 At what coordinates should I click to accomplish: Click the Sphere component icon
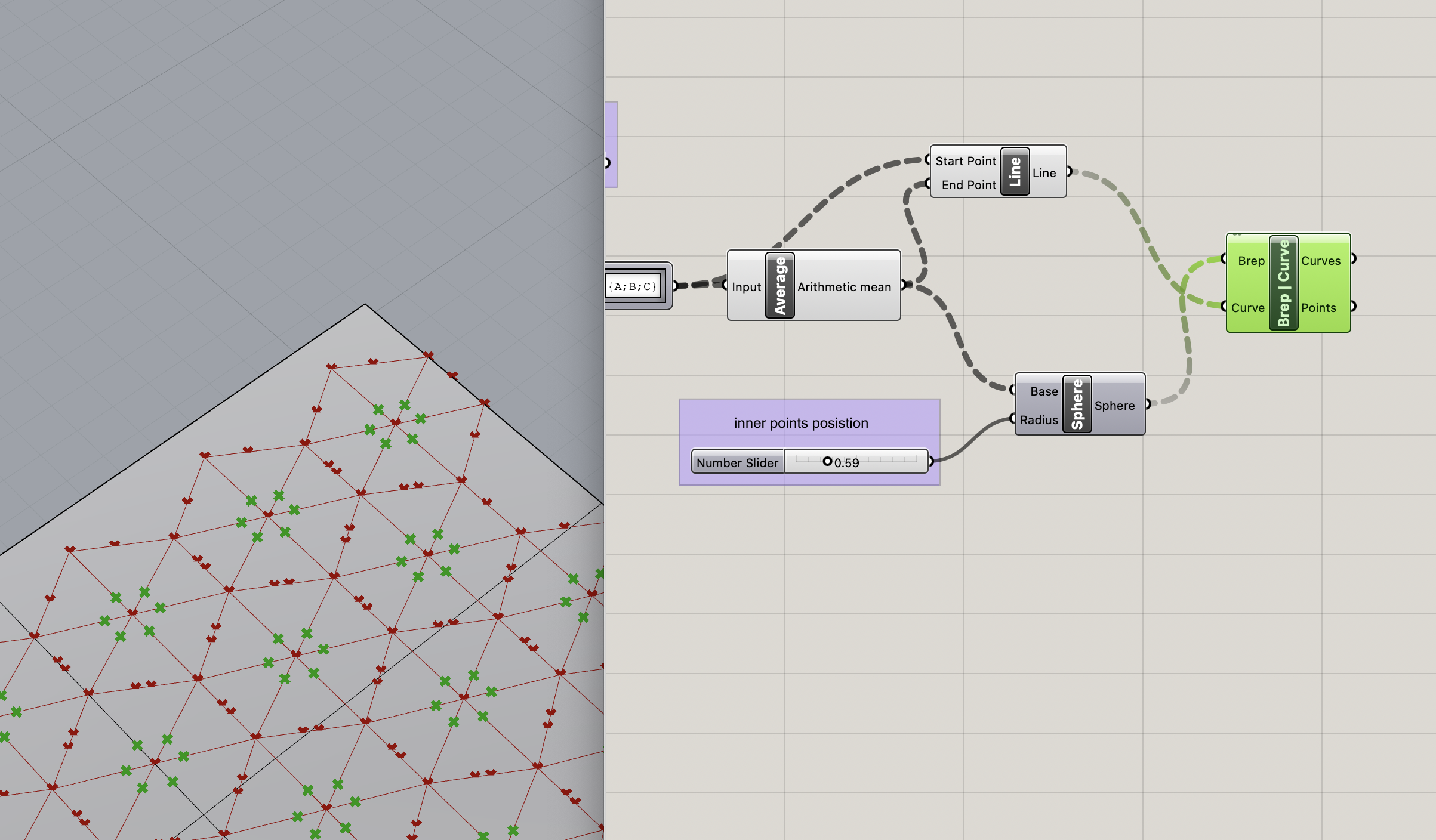[1077, 404]
